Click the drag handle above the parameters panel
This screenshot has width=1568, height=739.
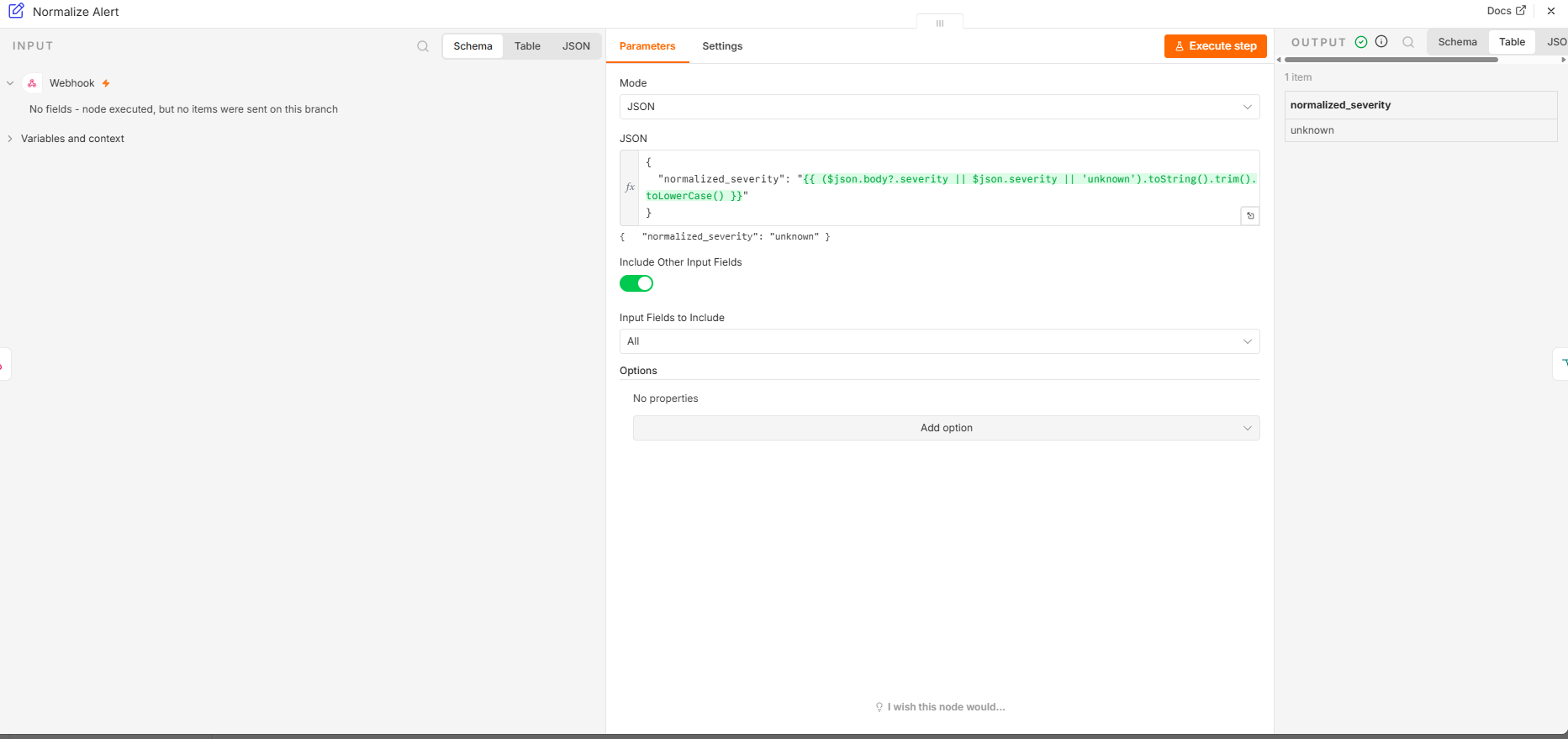click(x=940, y=23)
